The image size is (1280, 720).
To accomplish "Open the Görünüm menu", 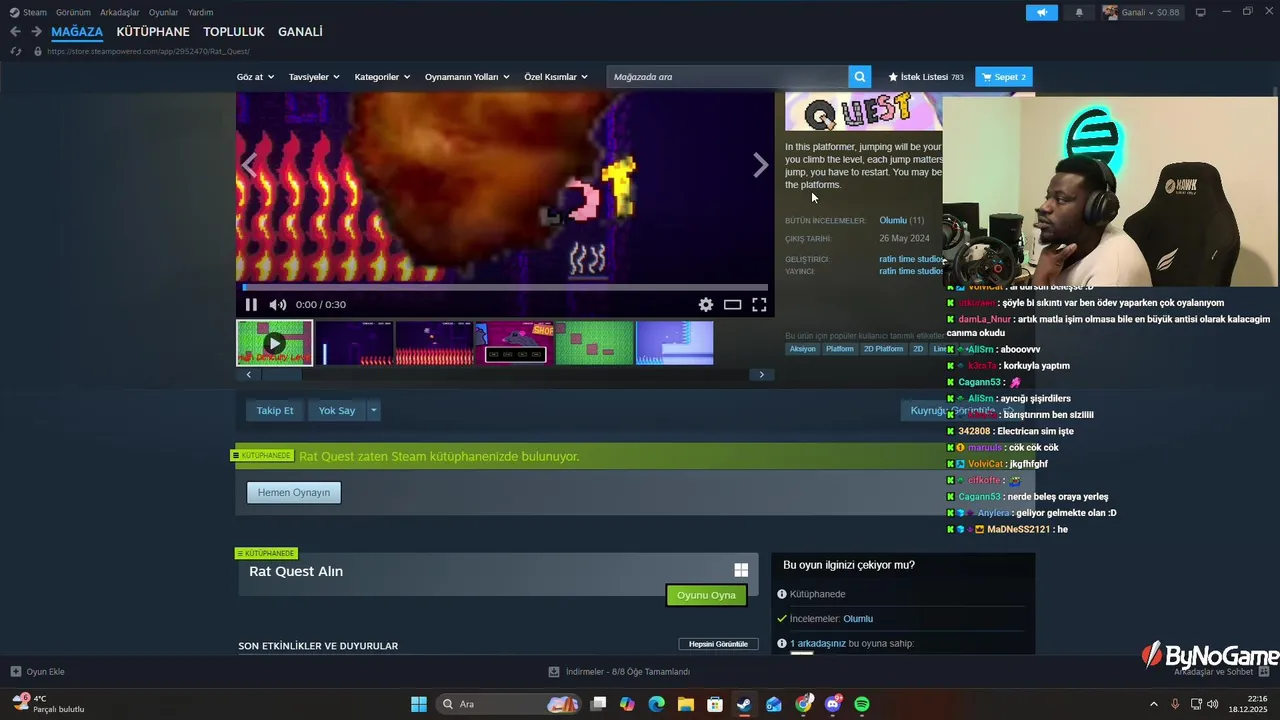I will pyautogui.click(x=73, y=12).
